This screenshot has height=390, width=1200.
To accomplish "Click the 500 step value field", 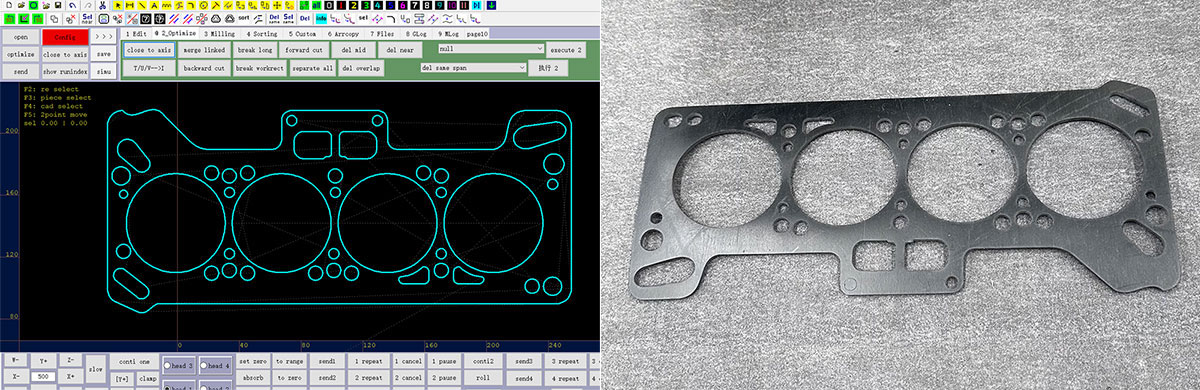I will pos(44,375).
